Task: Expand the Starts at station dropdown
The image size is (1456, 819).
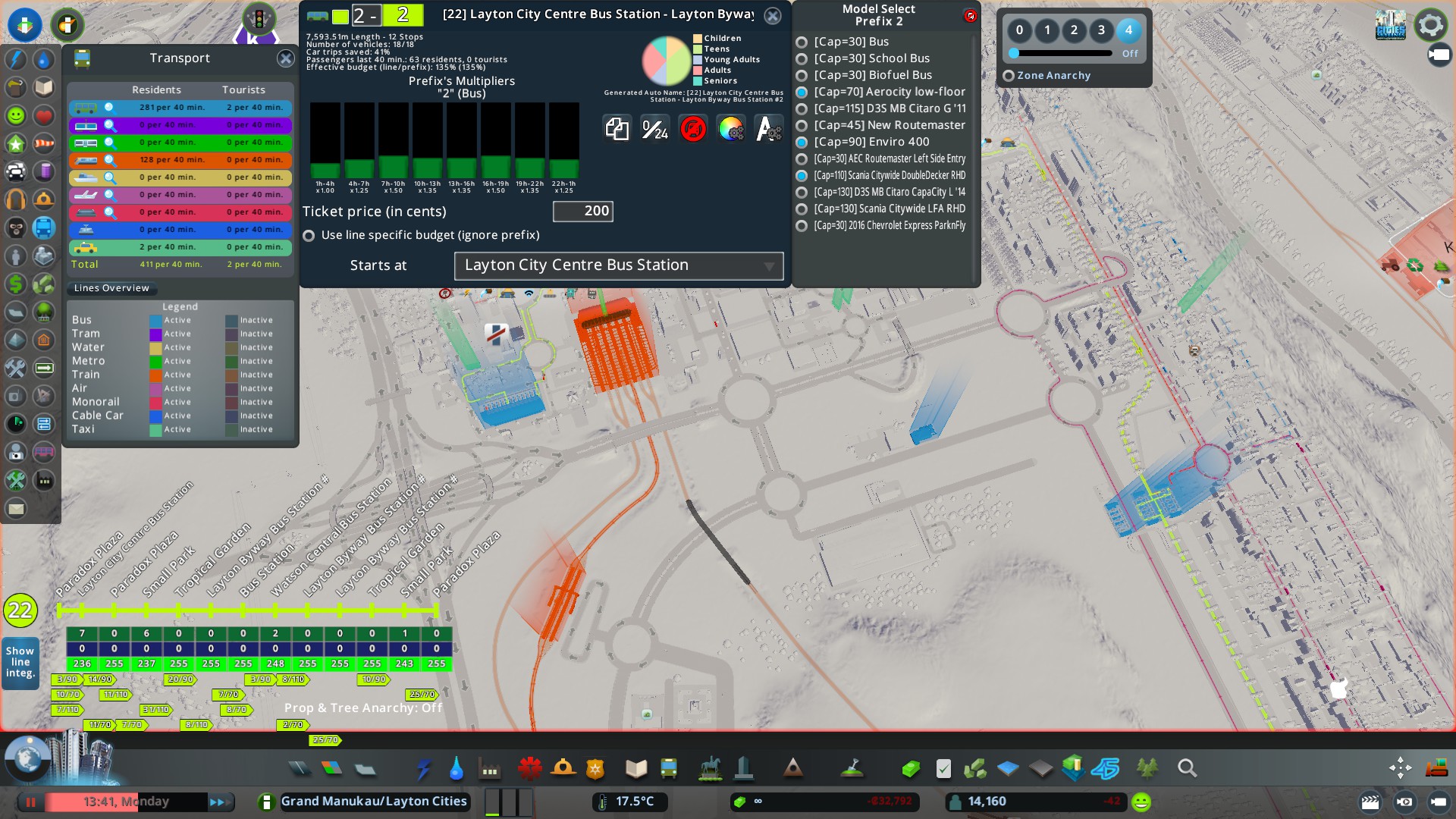Action: click(x=619, y=265)
